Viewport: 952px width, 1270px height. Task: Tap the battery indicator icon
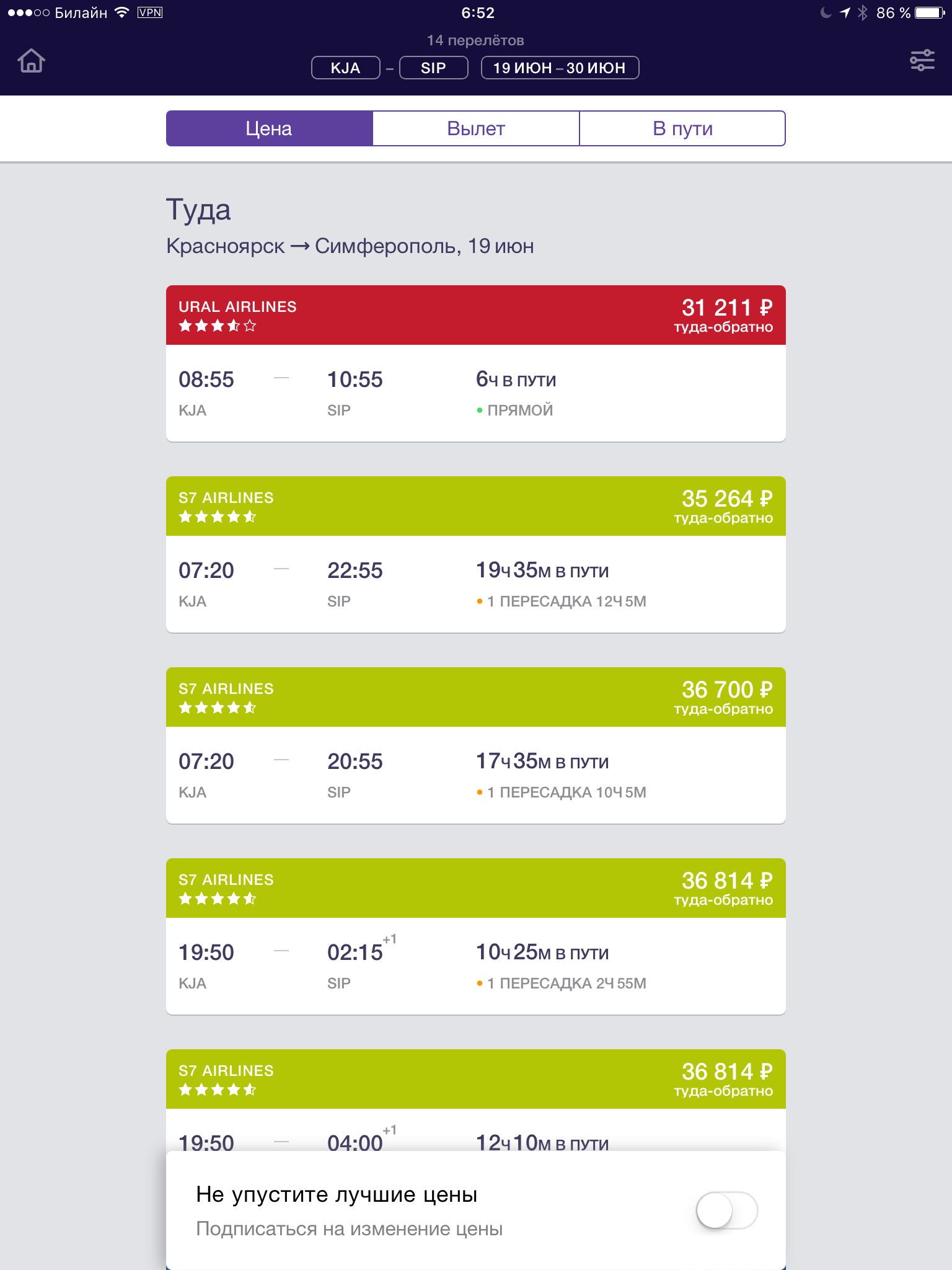click(x=930, y=12)
